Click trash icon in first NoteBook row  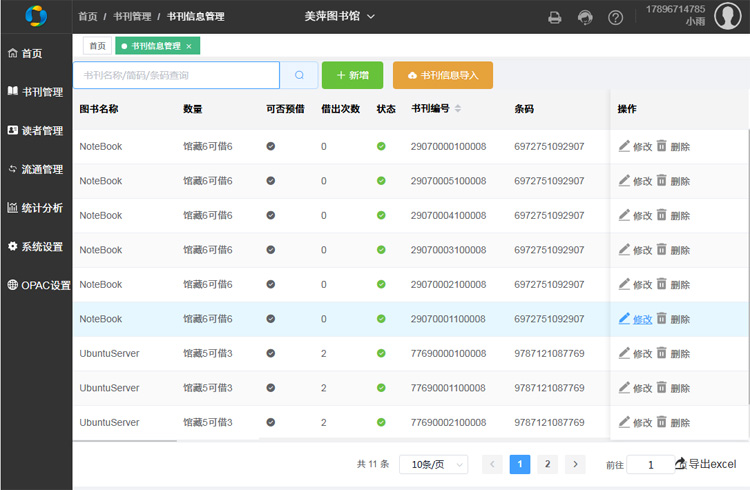click(661, 146)
